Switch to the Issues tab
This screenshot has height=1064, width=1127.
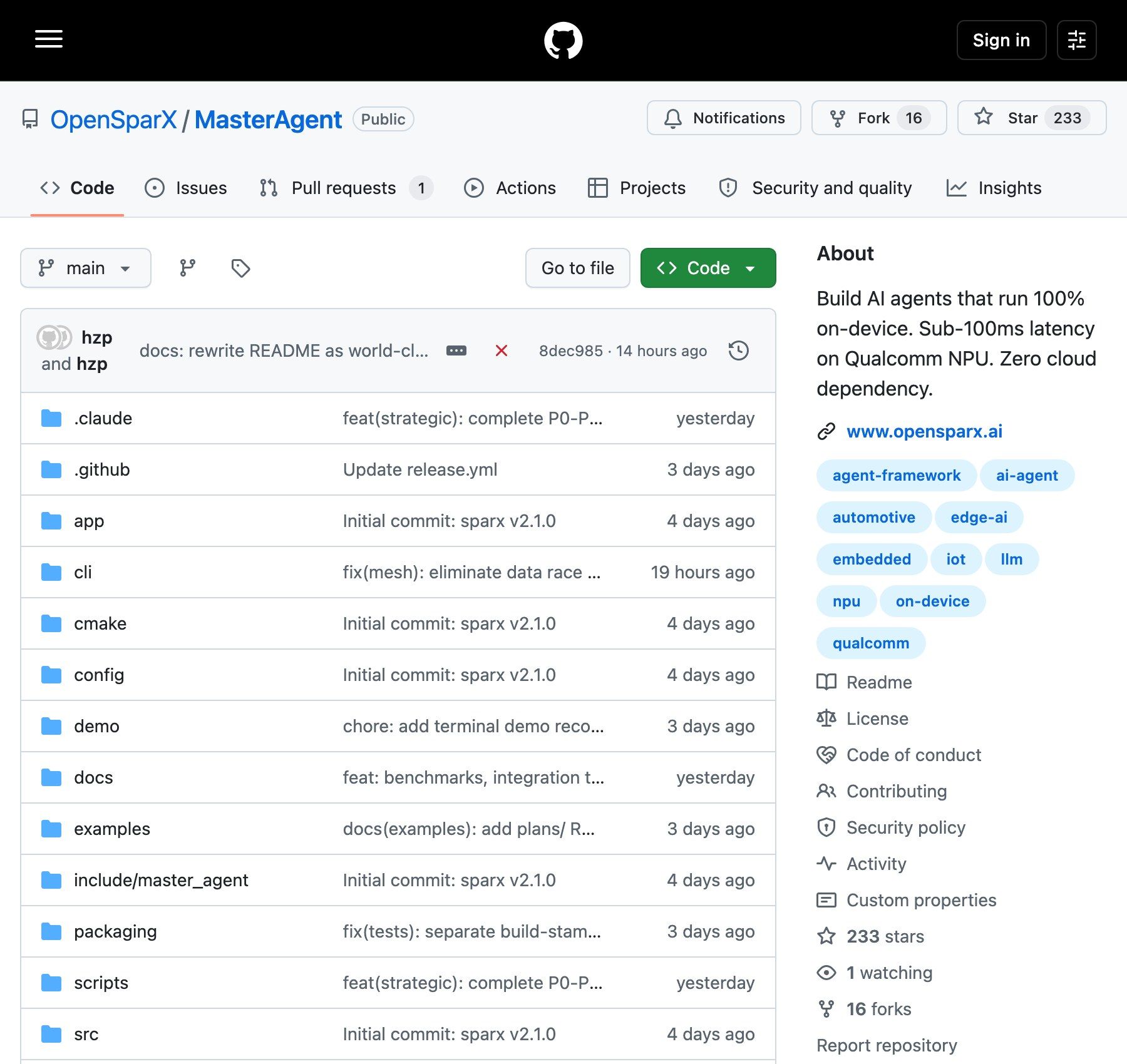pos(186,188)
